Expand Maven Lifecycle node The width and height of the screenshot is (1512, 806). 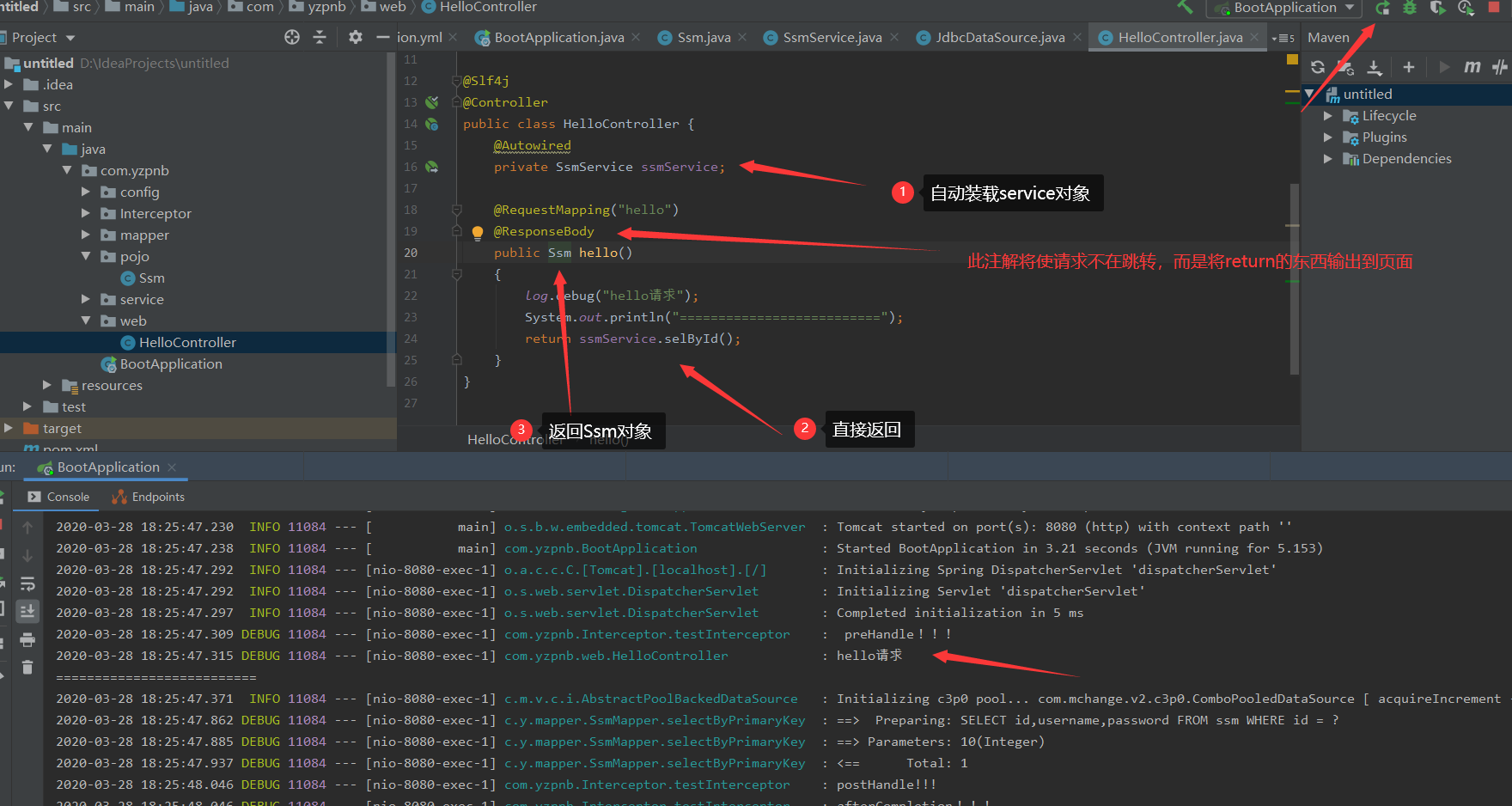pos(1328,115)
